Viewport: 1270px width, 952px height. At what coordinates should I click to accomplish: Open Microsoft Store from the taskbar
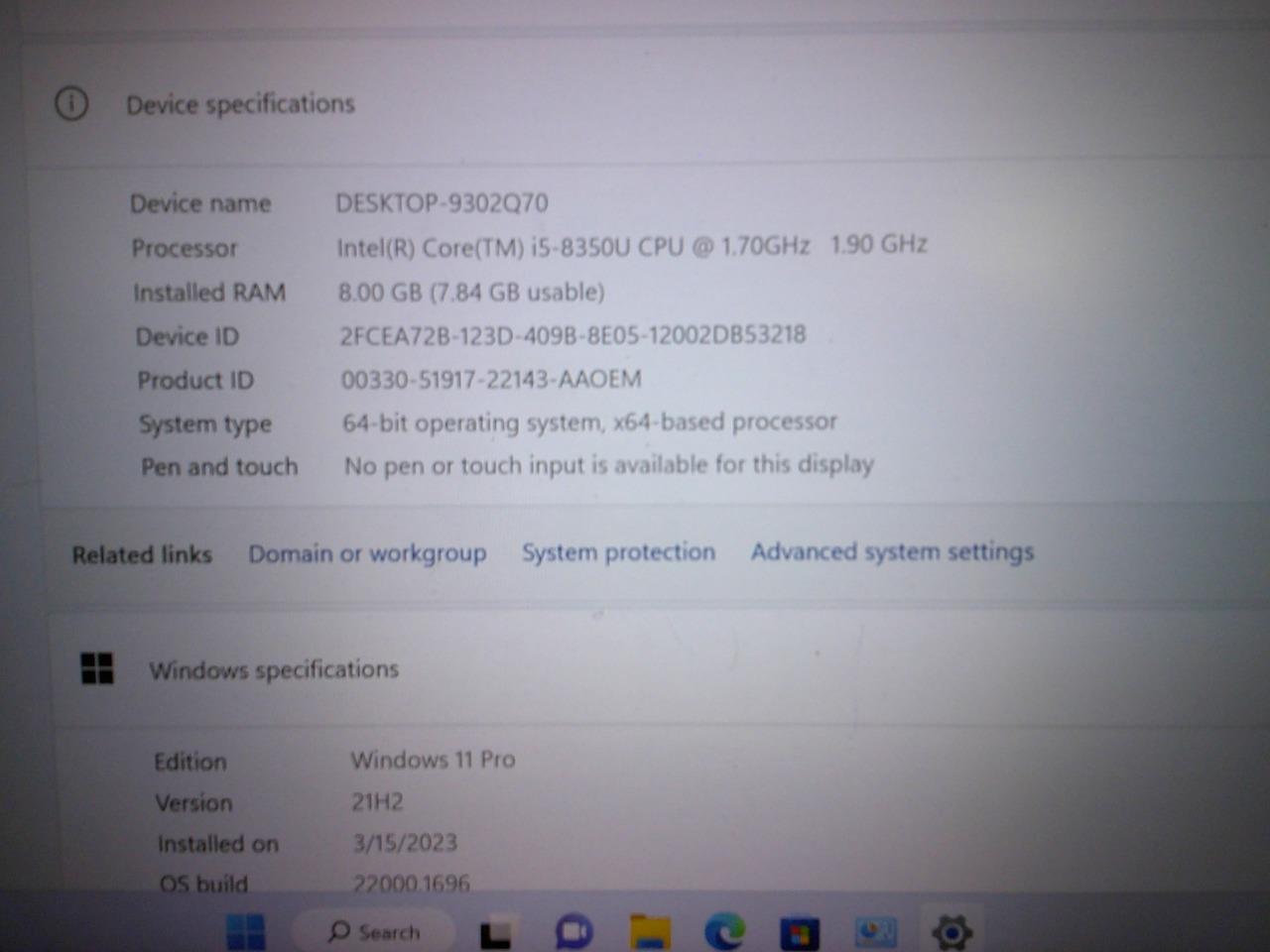(x=800, y=932)
